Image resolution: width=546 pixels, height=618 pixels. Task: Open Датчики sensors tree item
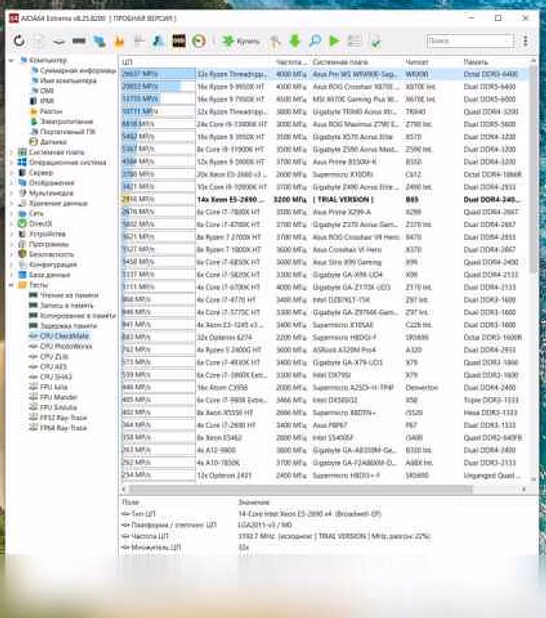click(x=53, y=142)
